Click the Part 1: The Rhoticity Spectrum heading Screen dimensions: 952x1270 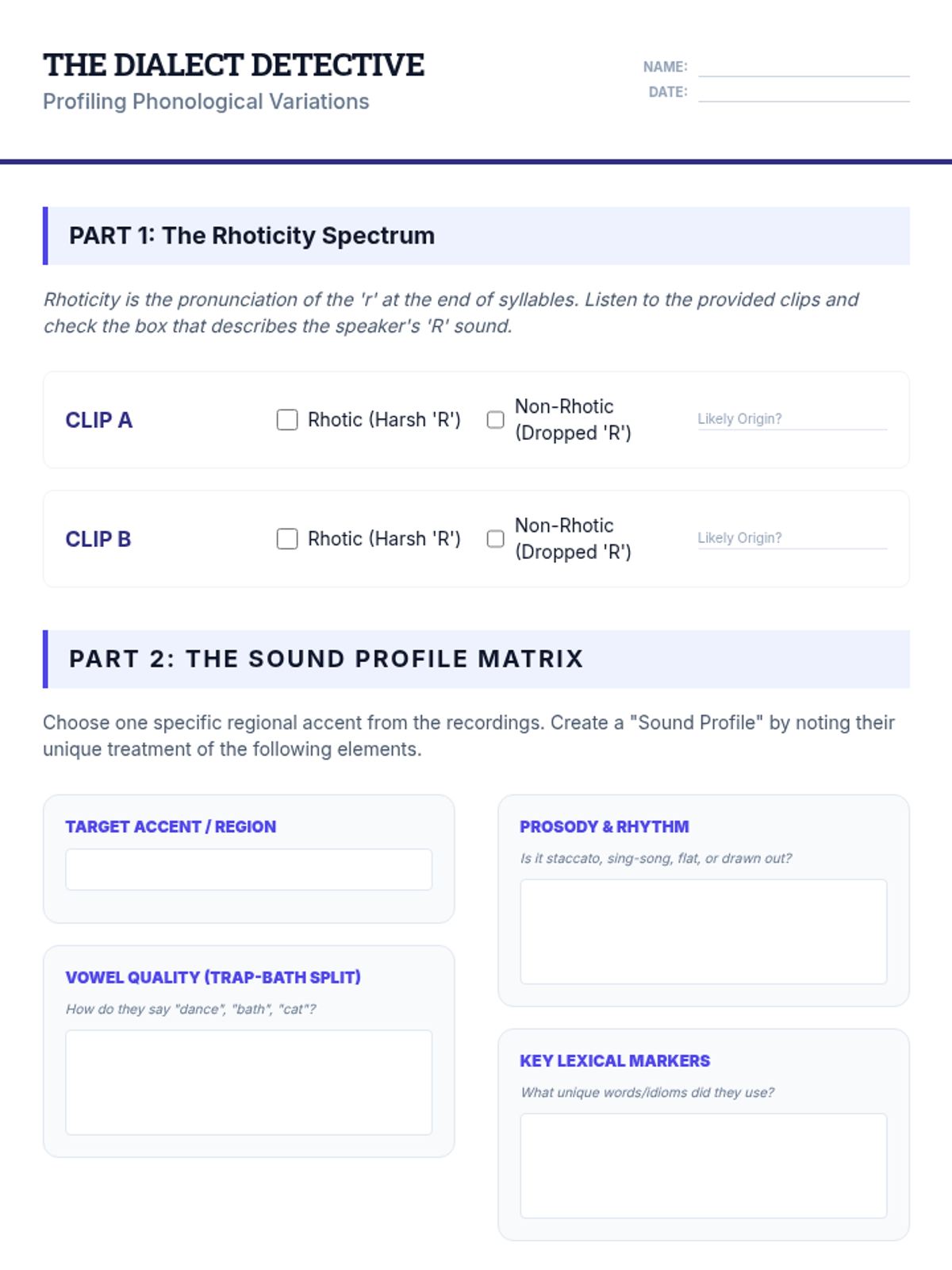click(251, 236)
